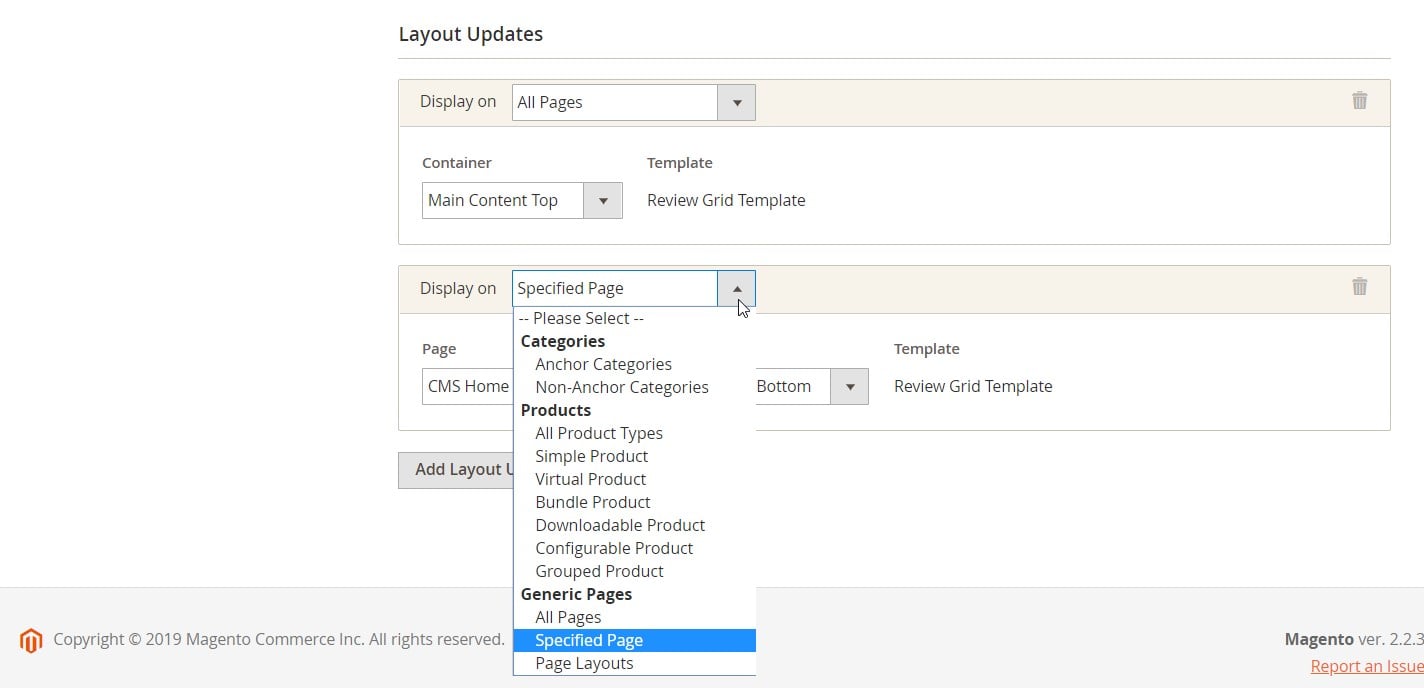Click the Generic Pages group heading
Screen dimensions: 1424x688
(577, 594)
